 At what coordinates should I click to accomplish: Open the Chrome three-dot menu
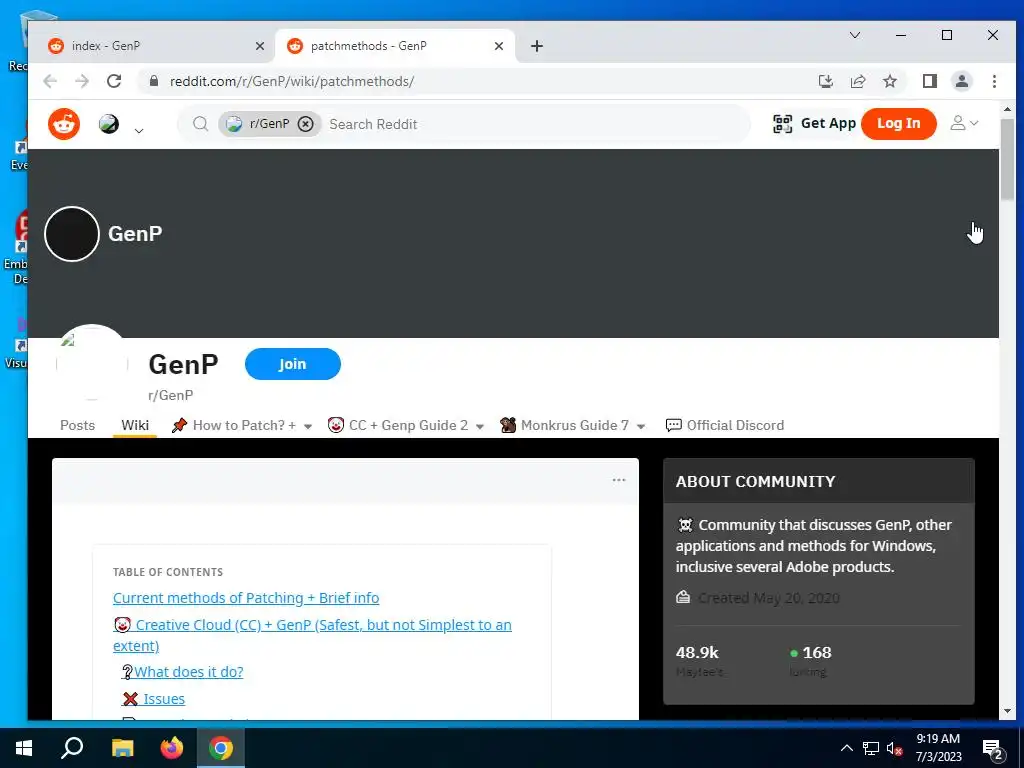(994, 81)
